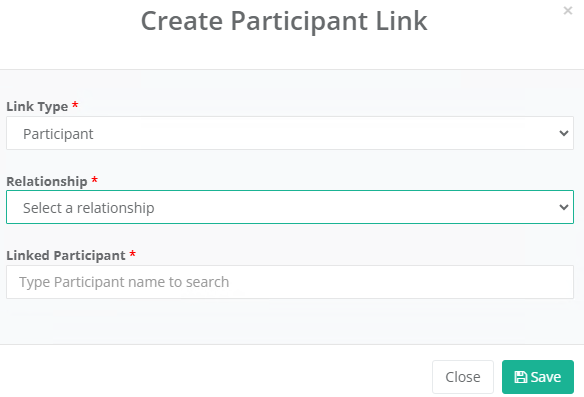This screenshot has width=584, height=397.
Task: Click the red asterisk beside Link Type
Action: click(x=75, y=105)
